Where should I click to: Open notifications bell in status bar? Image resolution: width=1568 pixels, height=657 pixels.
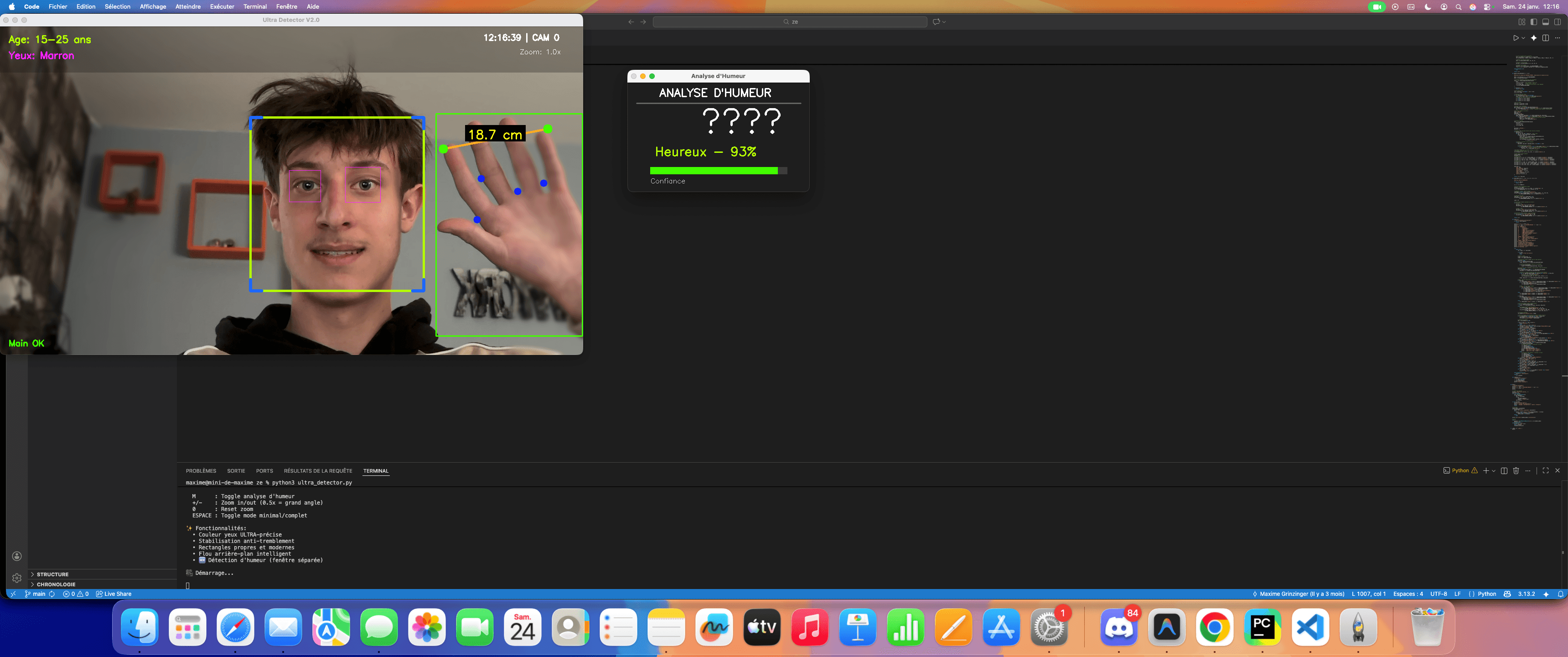1560,594
